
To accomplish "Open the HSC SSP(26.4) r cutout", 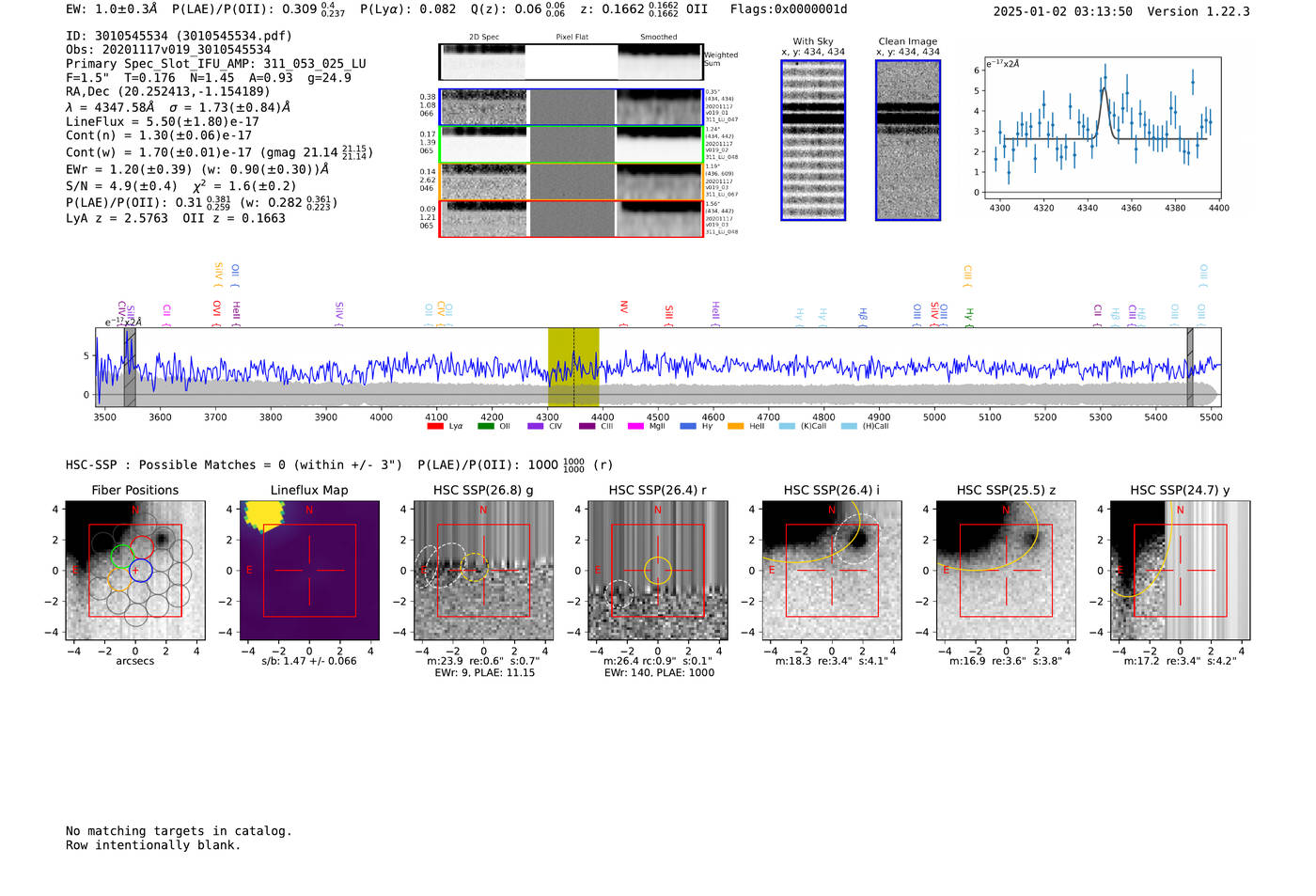I will 657,571.
